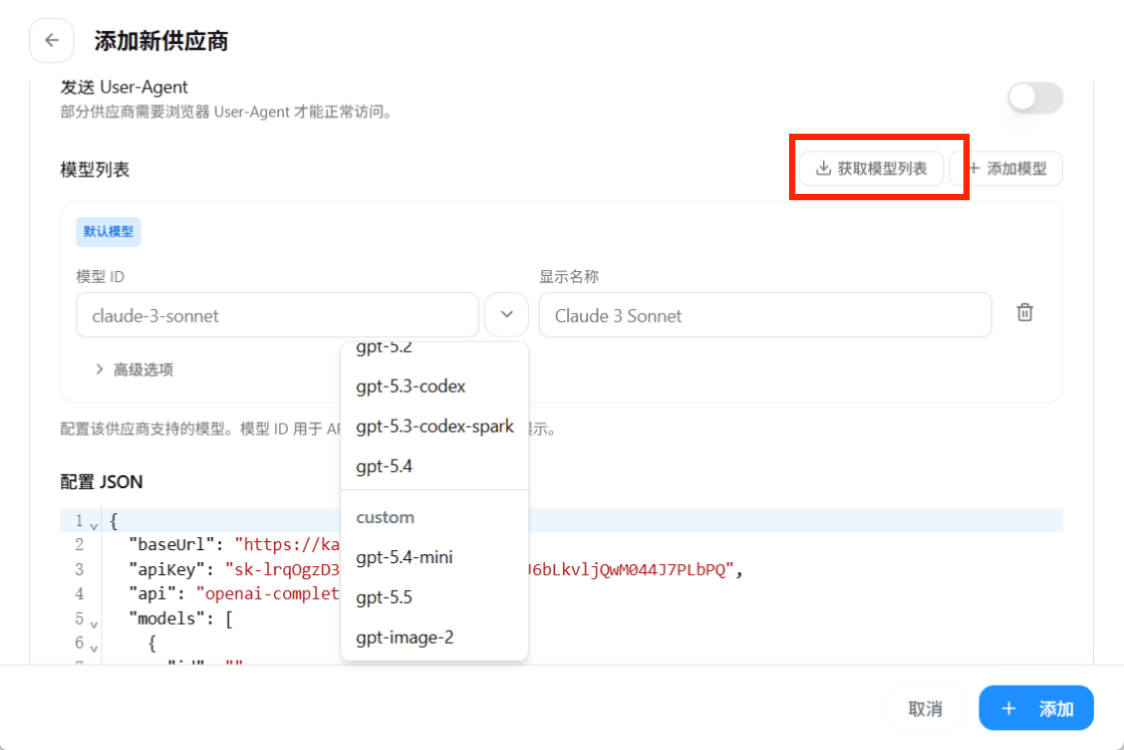Viewport: 1124px width, 750px height.
Task: Click the blue 添加 button
Action: [1036, 708]
